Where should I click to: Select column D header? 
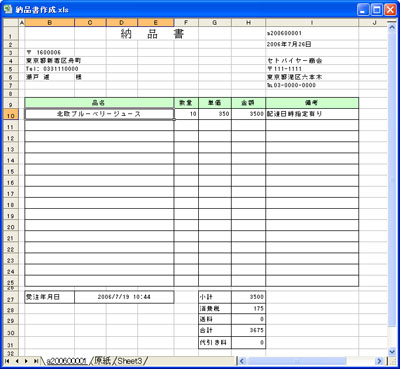pyautogui.click(x=122, y=22)
